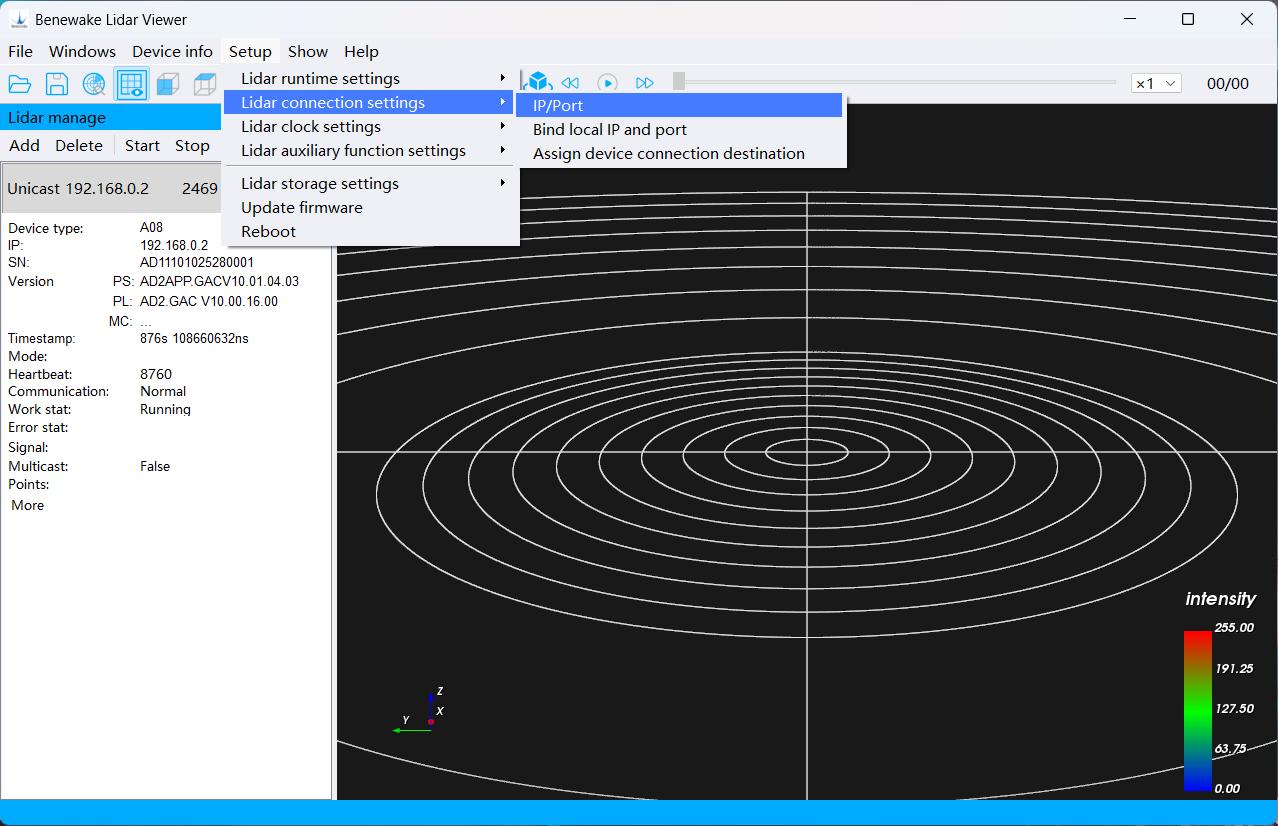Viewport: 1278px width, 826px height.
Task: Open a file with the folder icon
Action: pyautogui.click(x=20, y=85)
